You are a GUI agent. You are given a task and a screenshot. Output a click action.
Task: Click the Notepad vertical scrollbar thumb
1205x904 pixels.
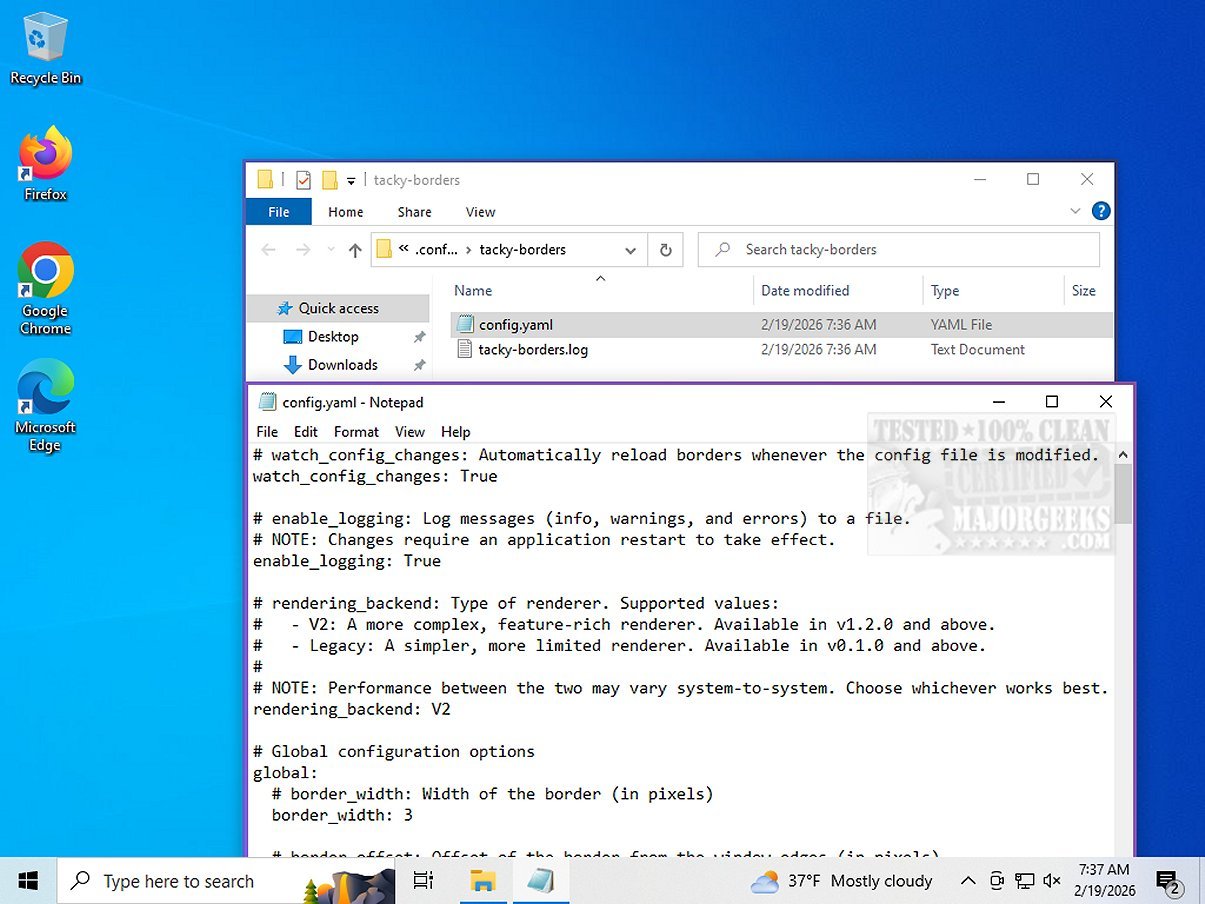pyautogui.click(x=1123, y=495)
